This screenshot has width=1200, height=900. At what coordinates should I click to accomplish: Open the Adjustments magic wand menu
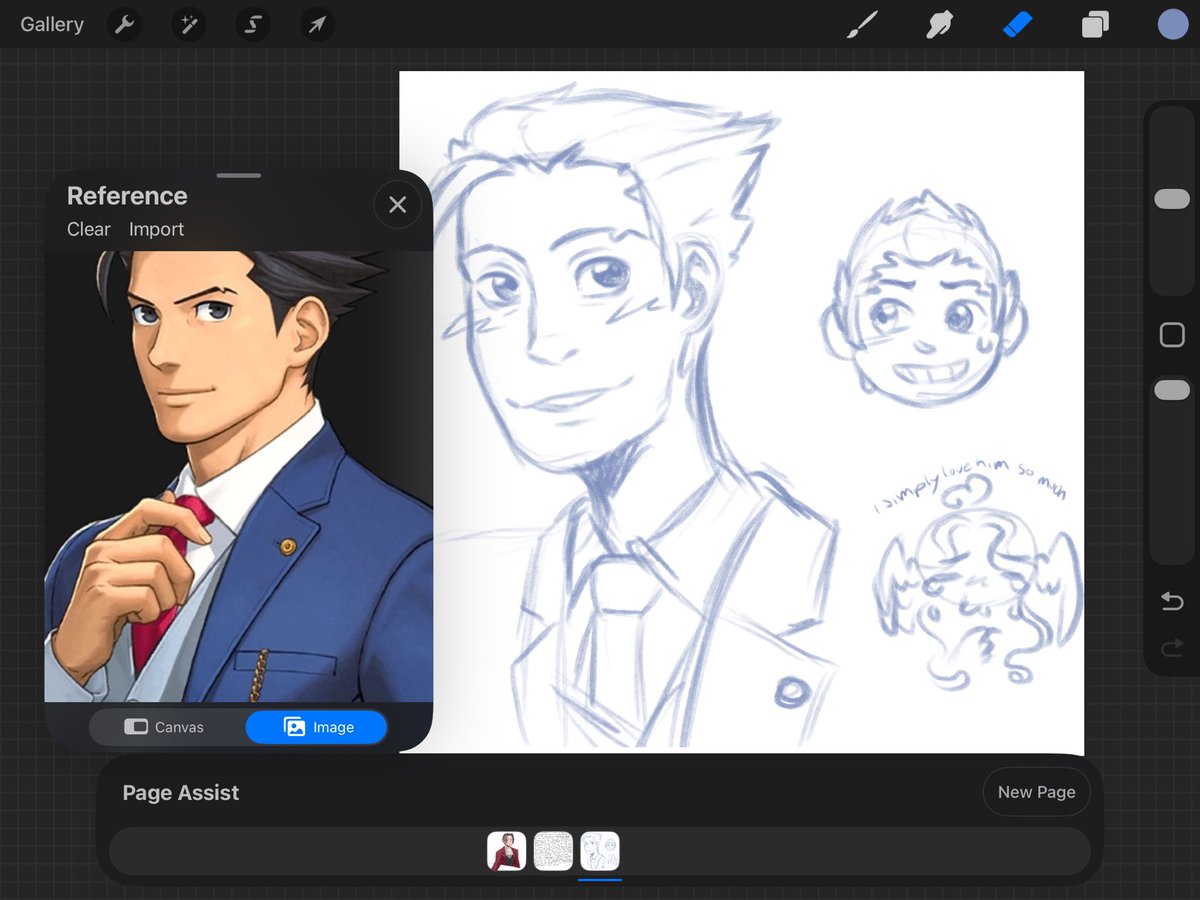pos(188,25)
